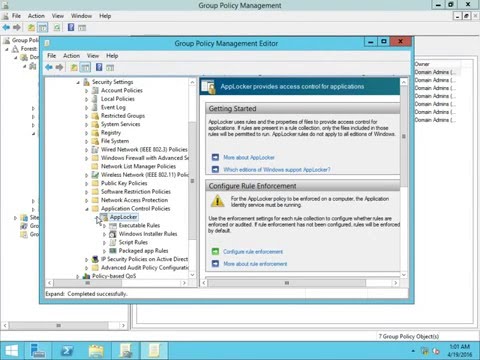480x360 pixels.
Task: Expand the Script Rules arrow
Action: point(105,243)
